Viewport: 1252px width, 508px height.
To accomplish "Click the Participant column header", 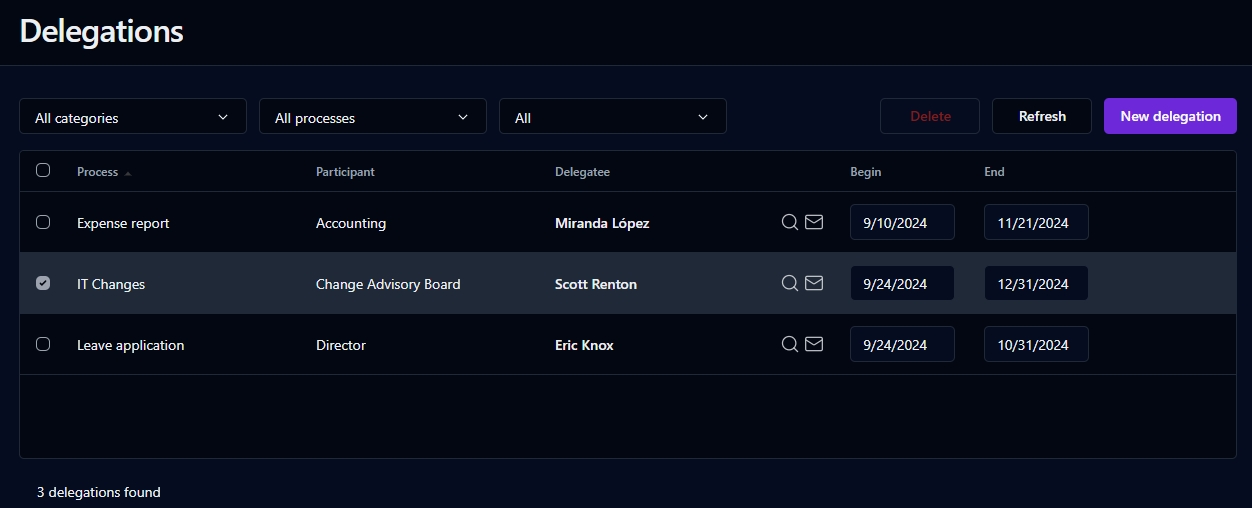I will tap(345, 172).
